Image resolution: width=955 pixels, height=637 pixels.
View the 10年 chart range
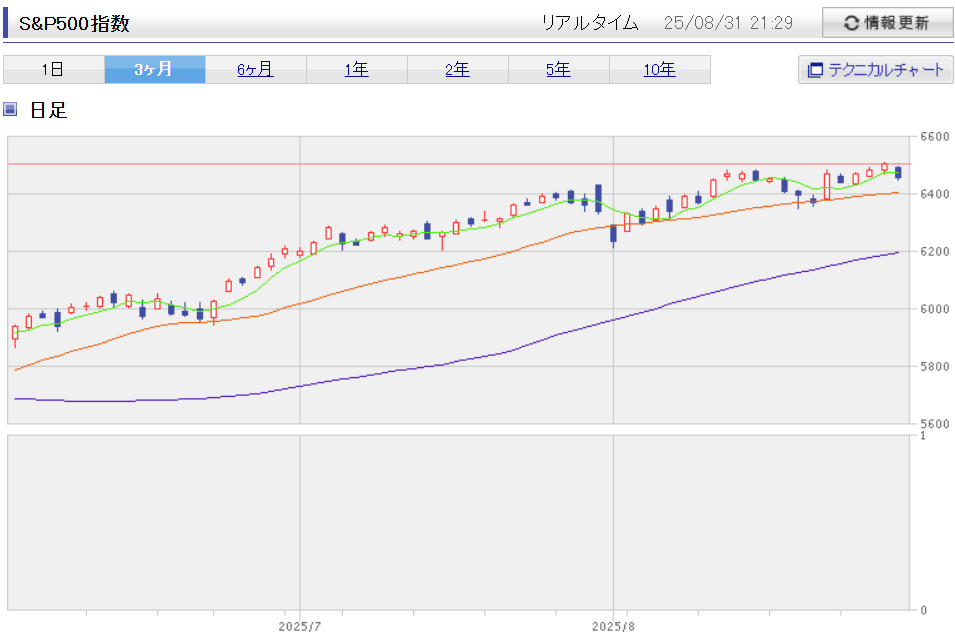tap(660, 69)
